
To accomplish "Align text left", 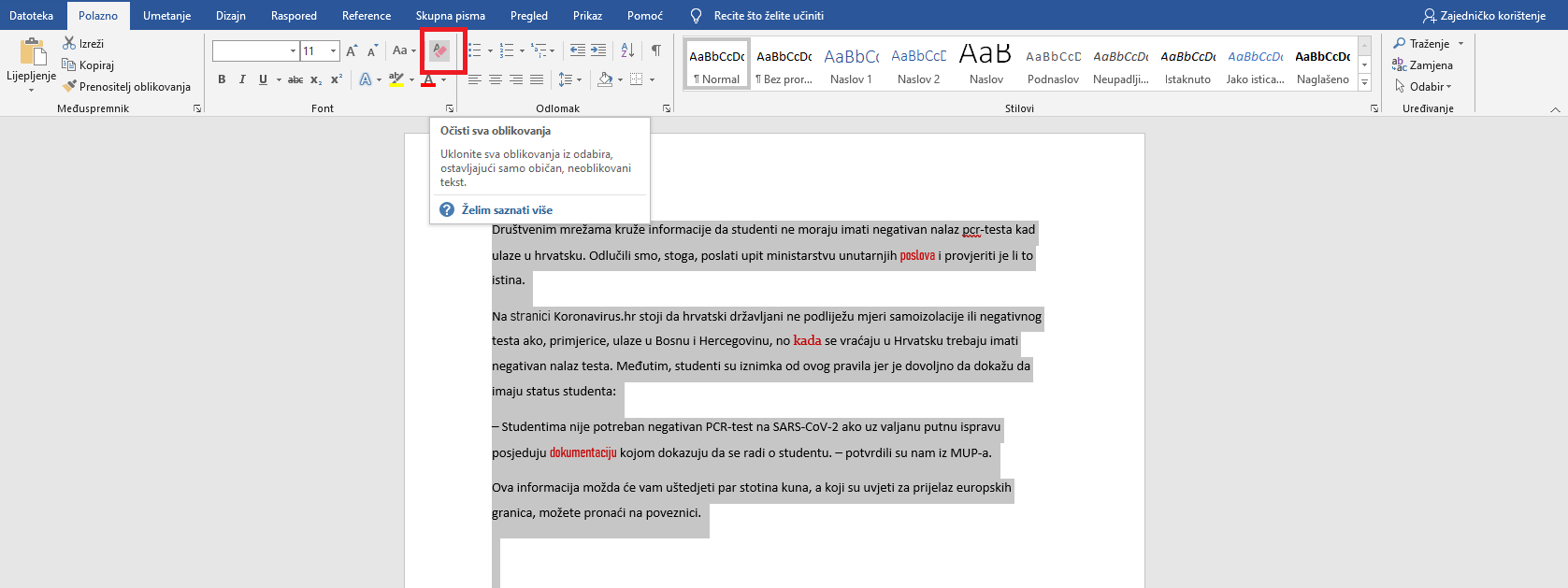I will pos(475,79).
